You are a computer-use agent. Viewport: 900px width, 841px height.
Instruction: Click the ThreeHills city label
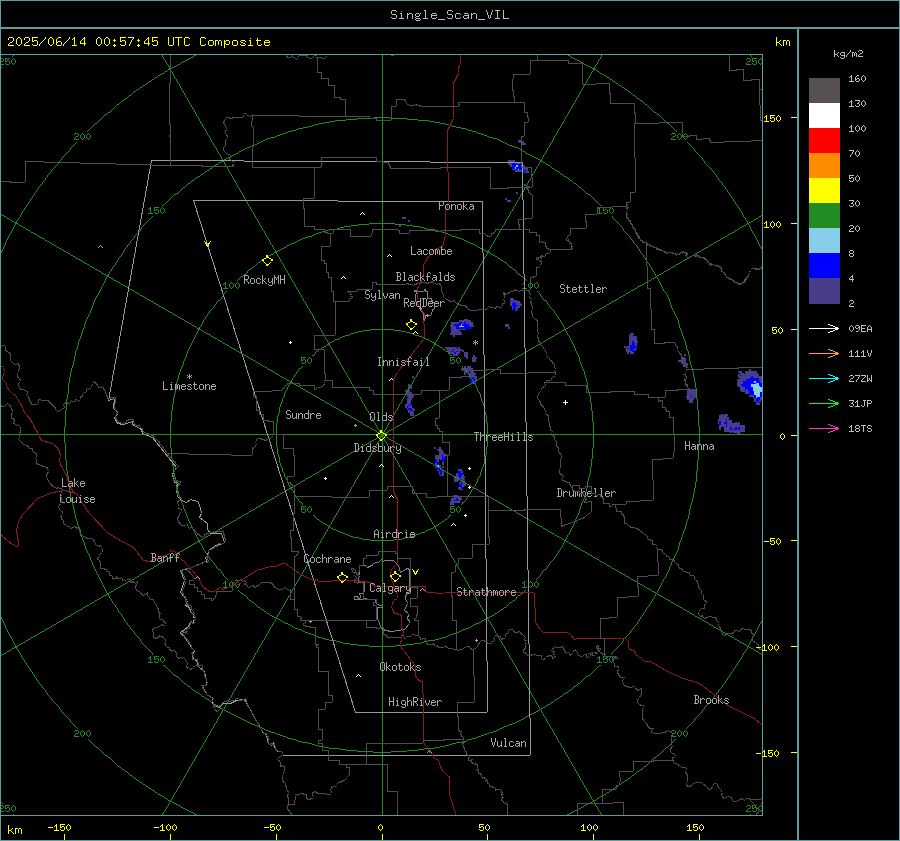tap(503, 437)
